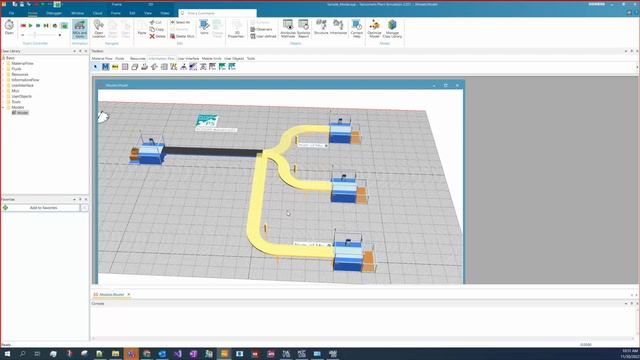
Task: Switch to the View ribbon tab
Action: [x=148, y=13]
